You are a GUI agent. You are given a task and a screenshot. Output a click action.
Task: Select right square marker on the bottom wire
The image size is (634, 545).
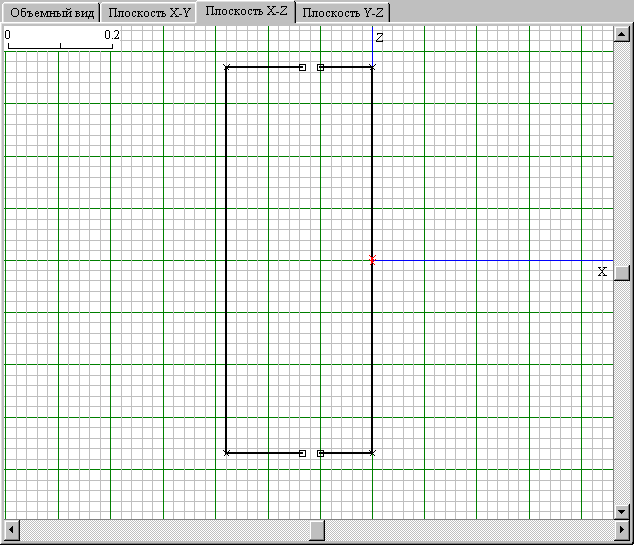pos(320,453)
